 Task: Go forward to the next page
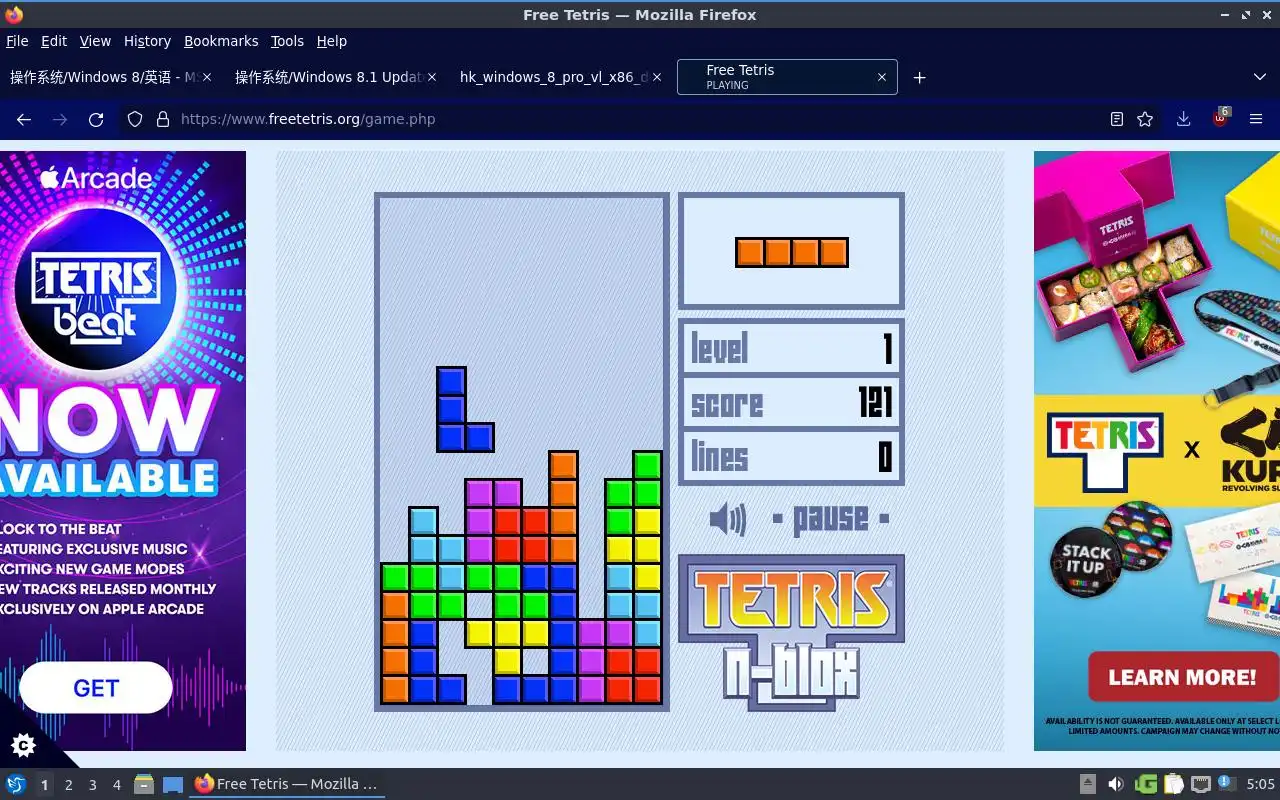60,119
